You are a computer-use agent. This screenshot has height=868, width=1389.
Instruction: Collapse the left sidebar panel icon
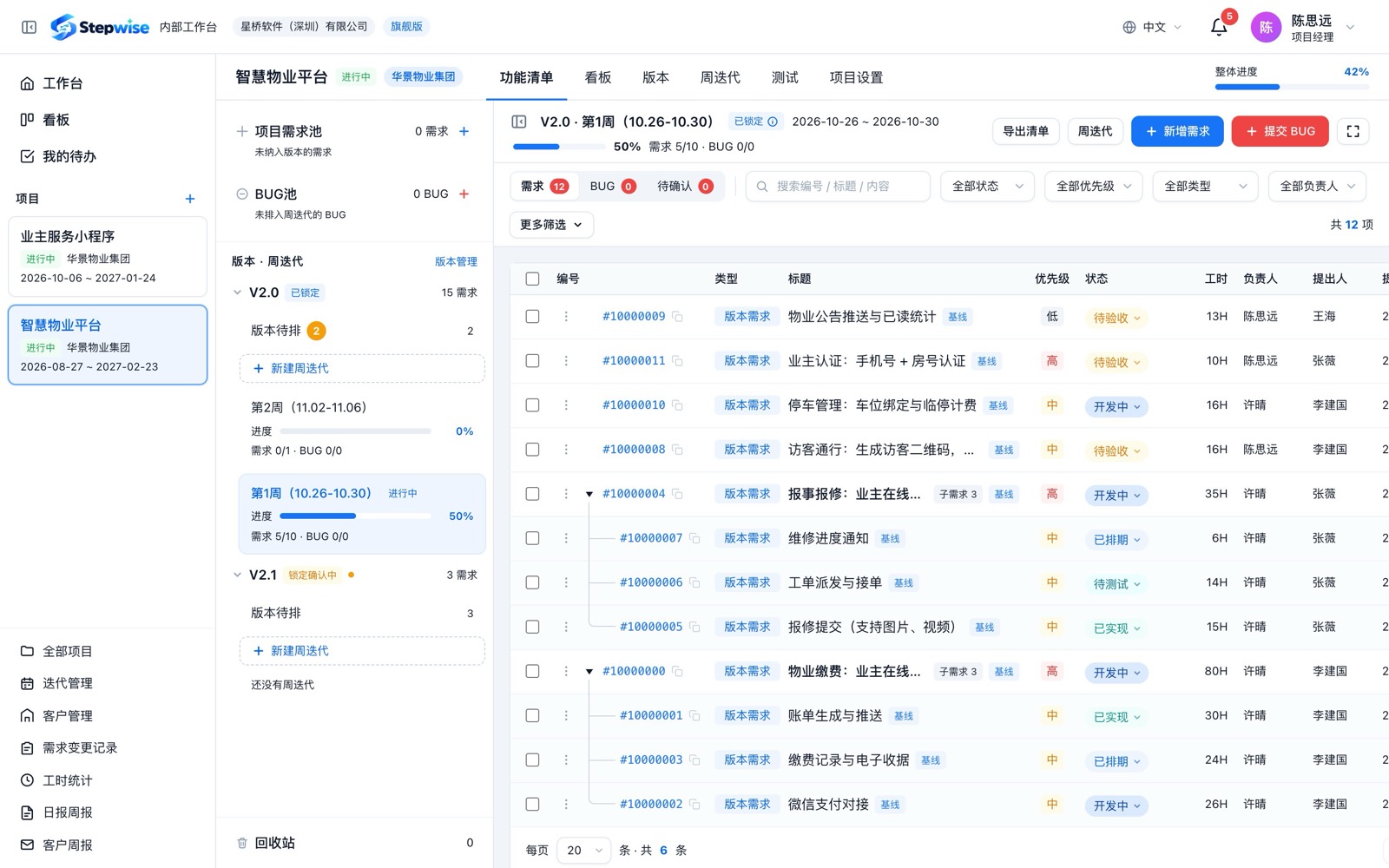29,27
